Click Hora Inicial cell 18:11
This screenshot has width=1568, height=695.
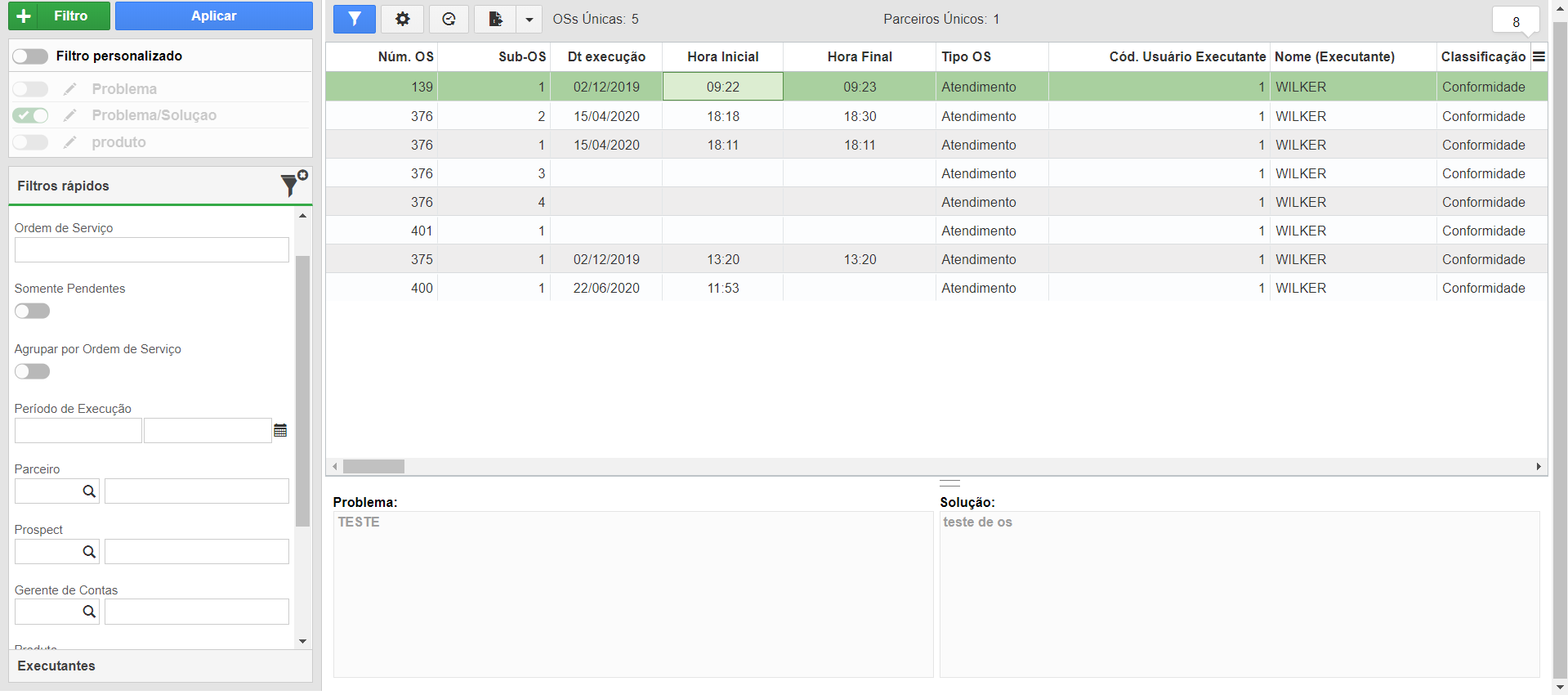pyautogui.click(x=723, y=145)
